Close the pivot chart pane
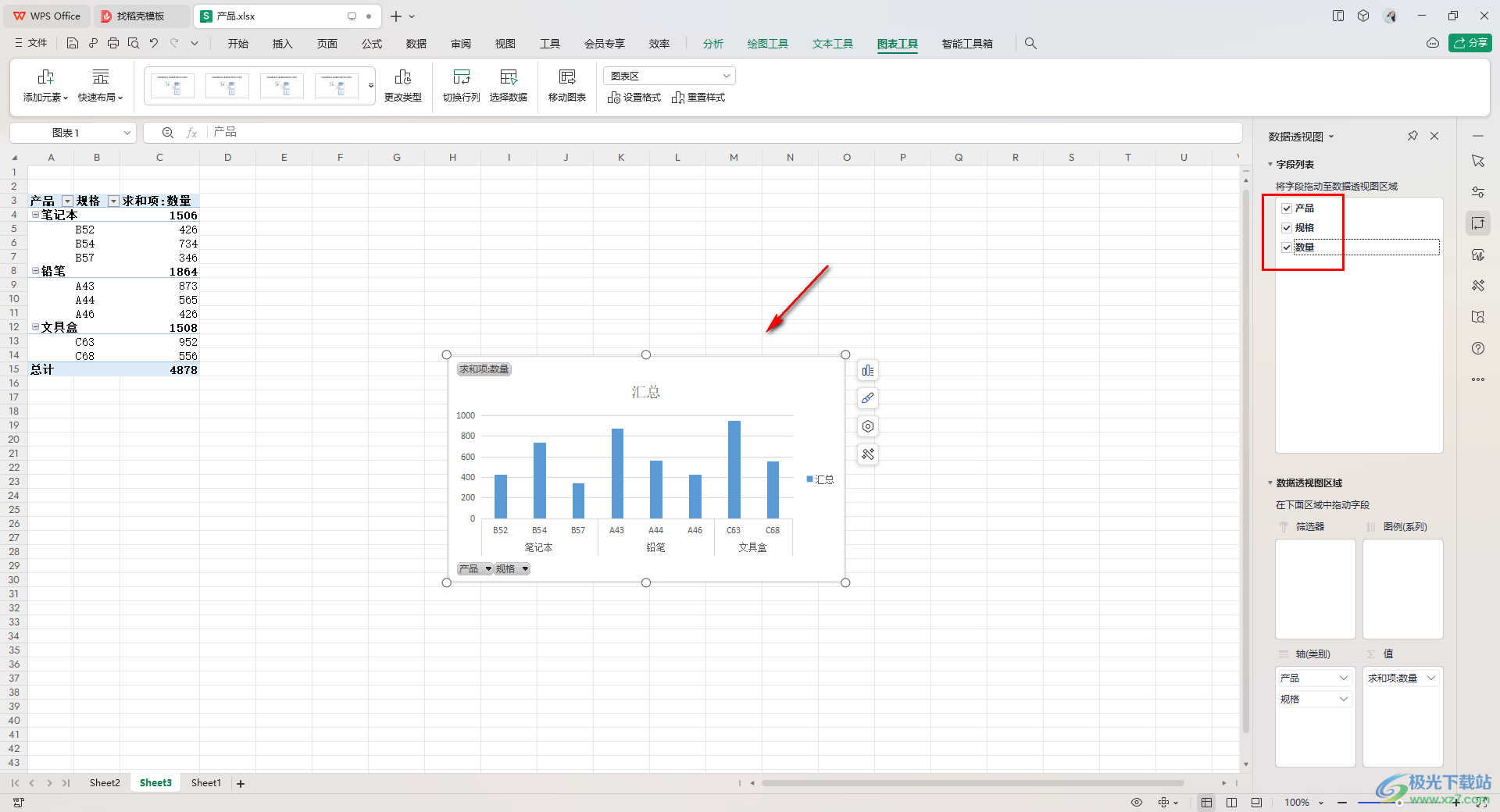Image resolution: width=1500 pixels, height=812 pixels. 1434,136
